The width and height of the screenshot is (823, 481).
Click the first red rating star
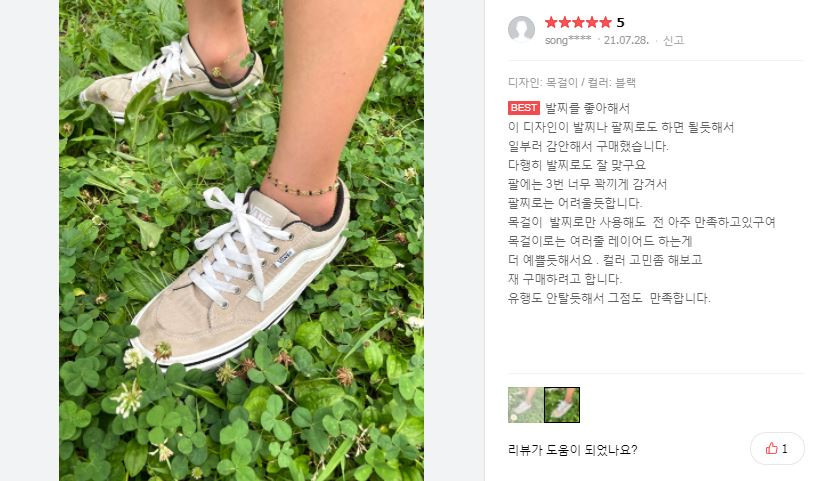coord(551,22)
